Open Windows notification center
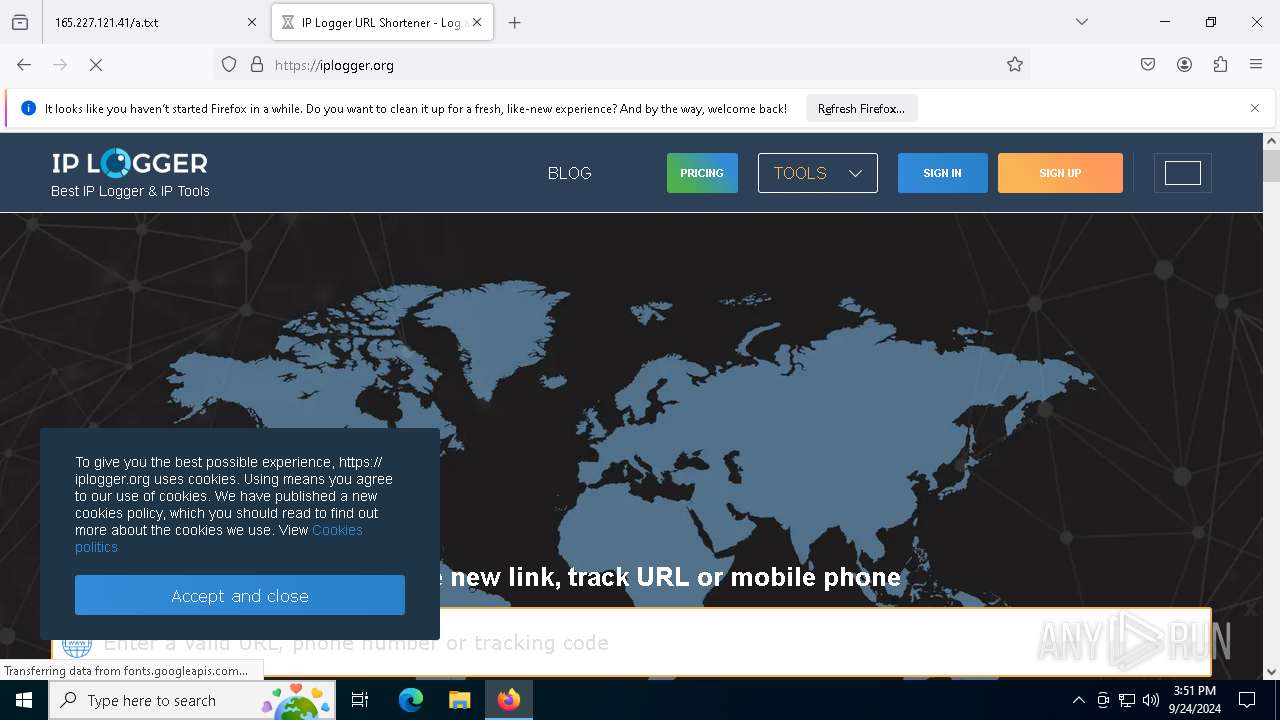The width and height of the screenshot is (1280, 720). coord(1247,700)
